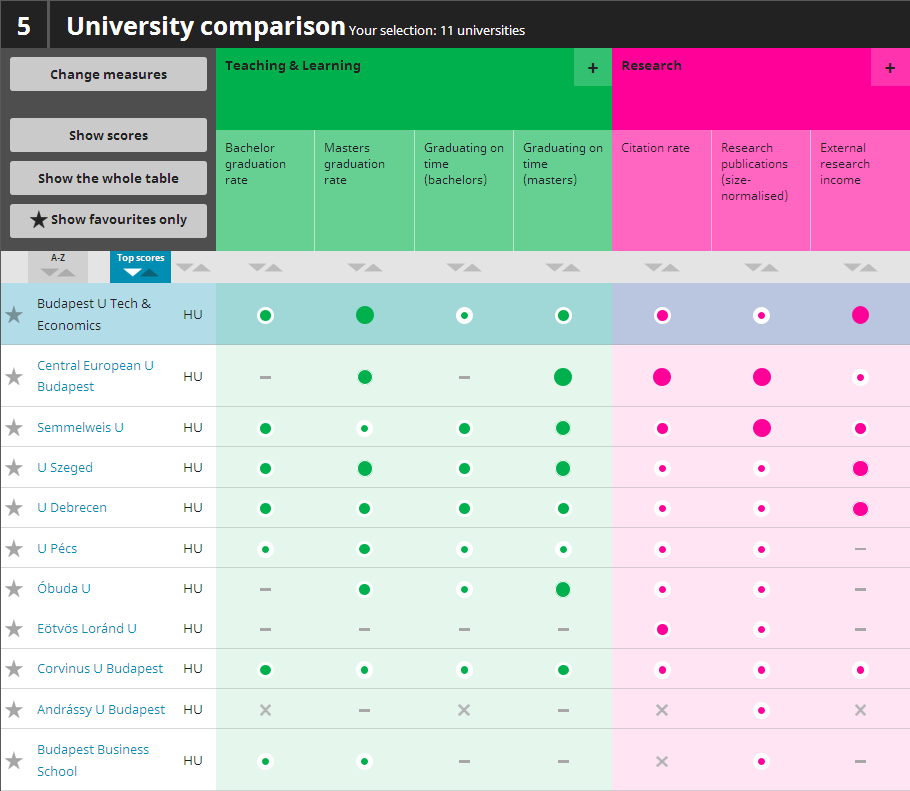Sort by Citation rate arrows
This screenshot has width=910, height=791.
[662, 268]
